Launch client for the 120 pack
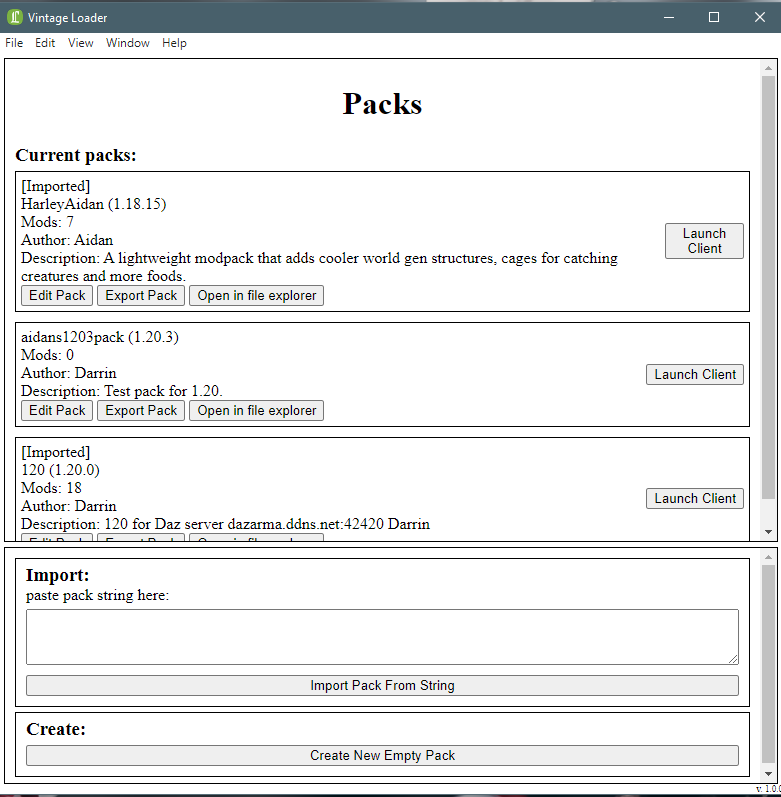Image resolution: width=781 pixels, height=797 pixels. tap(695, 499)
